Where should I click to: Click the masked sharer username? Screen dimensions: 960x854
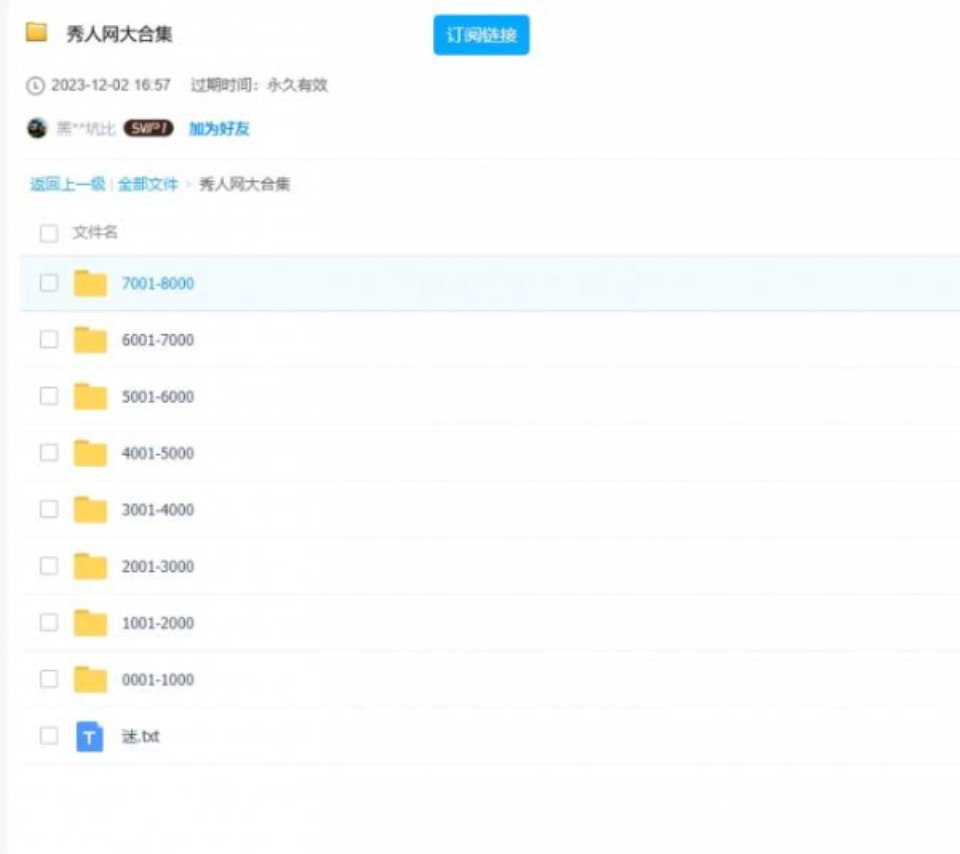click(x=86, y=129)
